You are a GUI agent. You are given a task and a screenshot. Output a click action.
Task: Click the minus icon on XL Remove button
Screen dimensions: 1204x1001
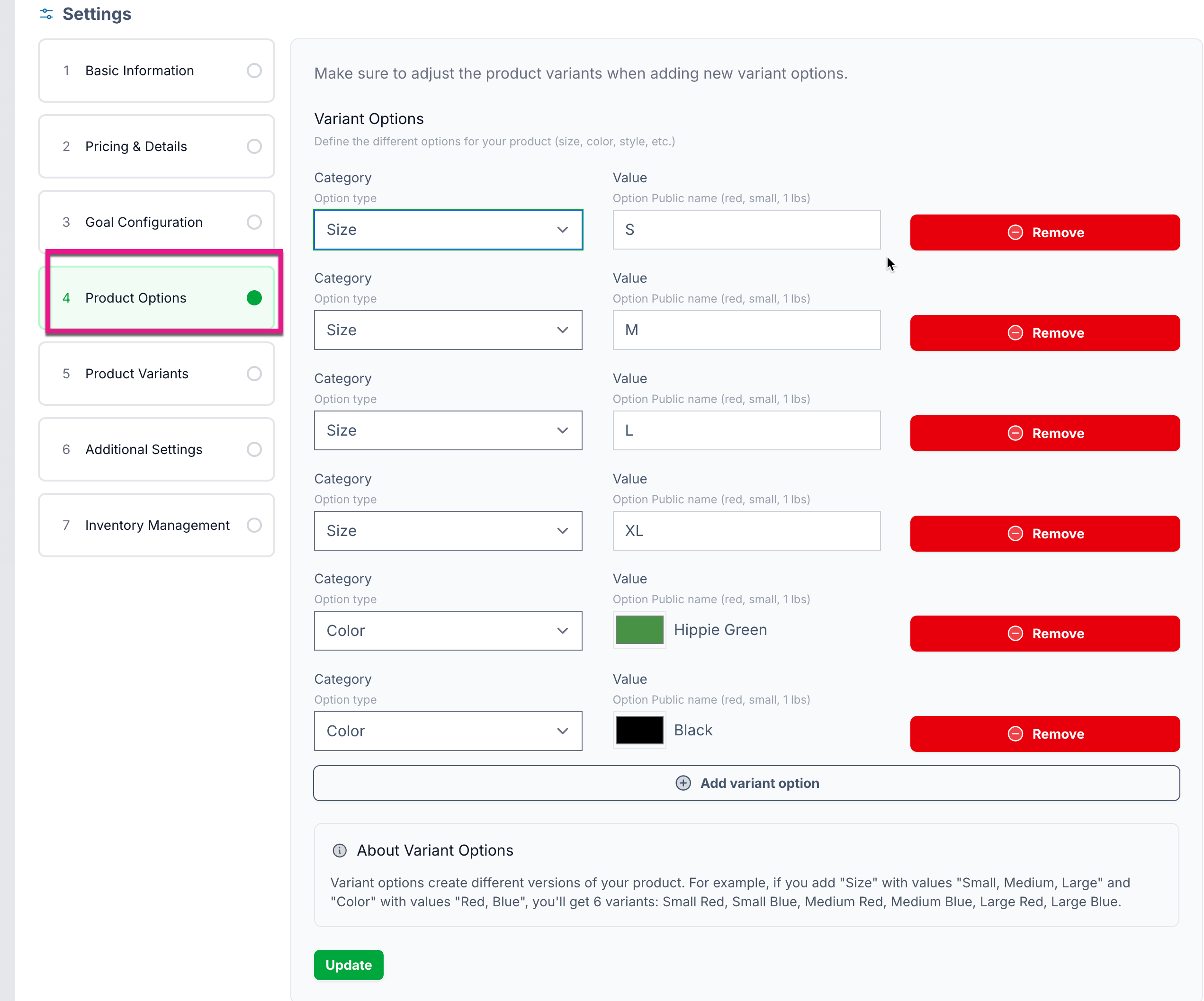[x=1015, y=533]
